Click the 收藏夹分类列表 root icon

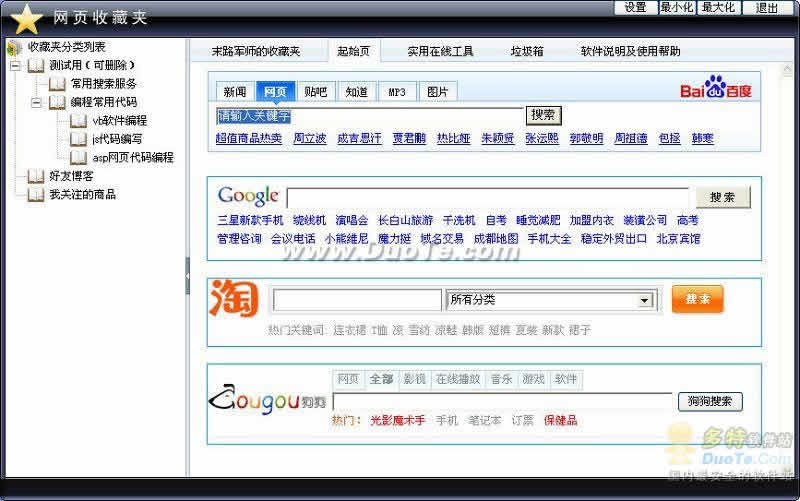pos(14,48)
